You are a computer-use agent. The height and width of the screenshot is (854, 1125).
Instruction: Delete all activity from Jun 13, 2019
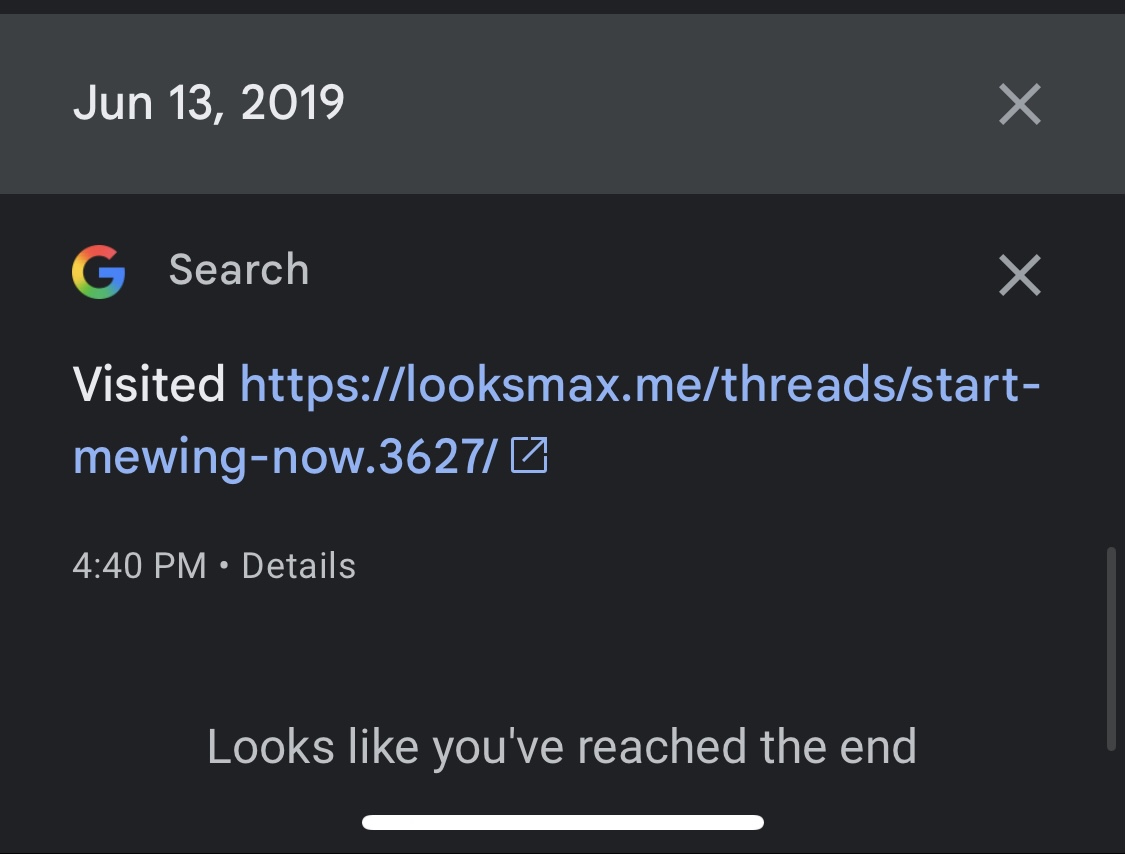point(1020,104)
